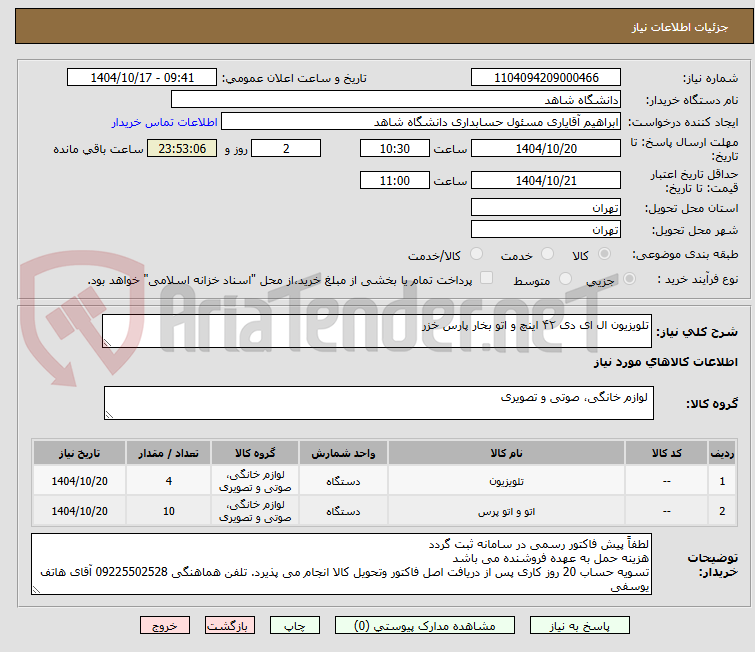The image size is (755, 652).
Task: Click the جزئیات اطلاعات نیاز page title
Action: pyautogui.click(x=679, y=27)
